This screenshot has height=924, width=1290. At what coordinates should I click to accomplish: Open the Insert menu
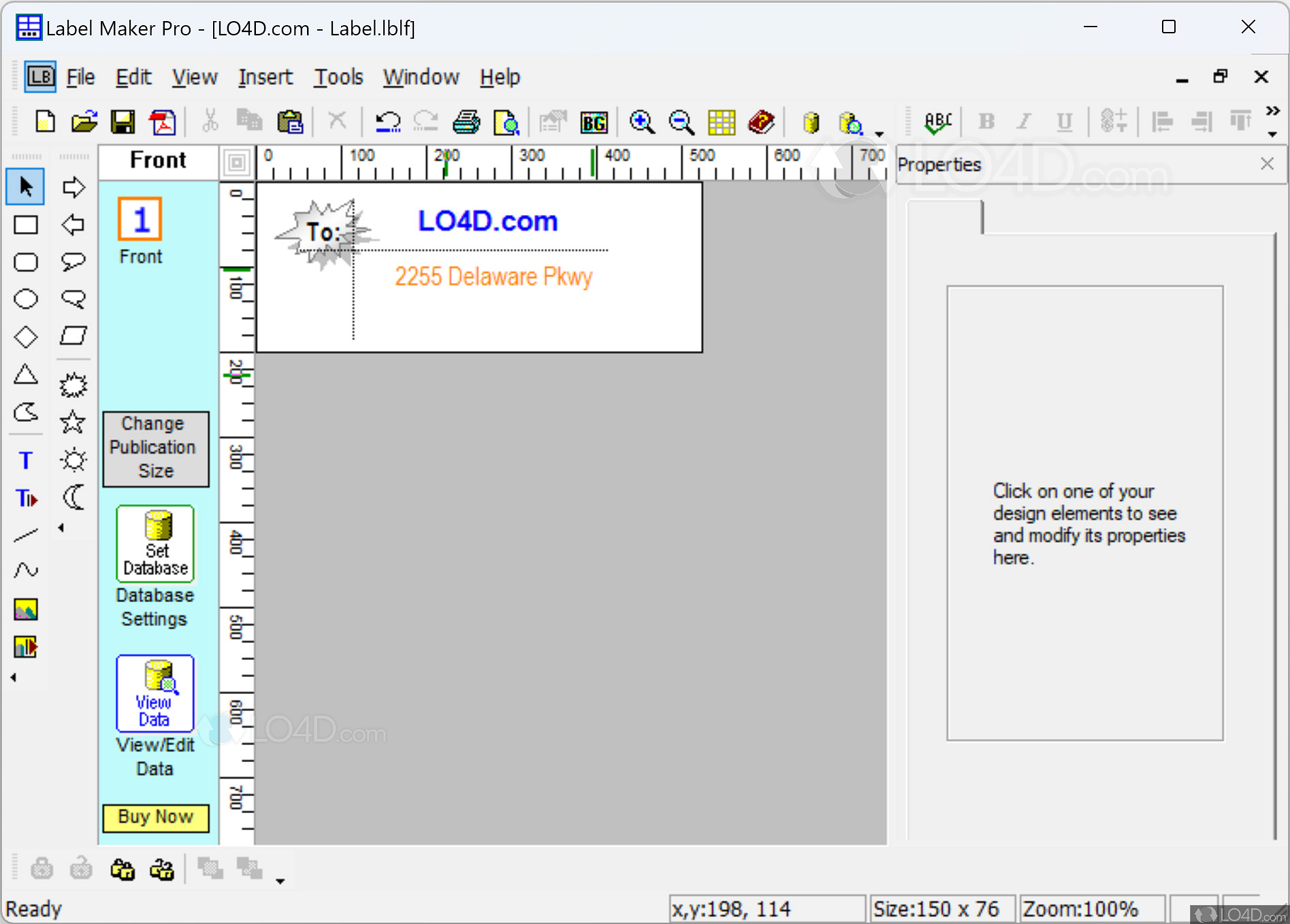pos(265,77)
